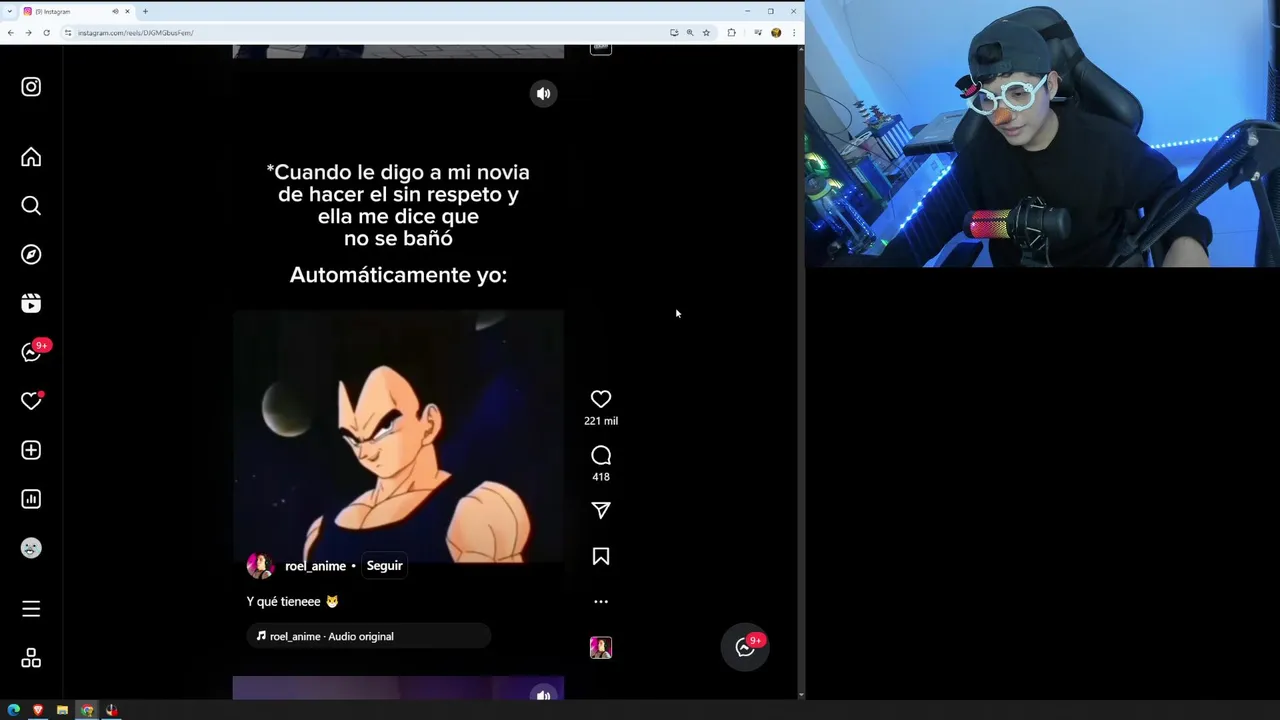1280x720 pixels.
Task: Open a new browser tab with plus button
Action: 145,11
